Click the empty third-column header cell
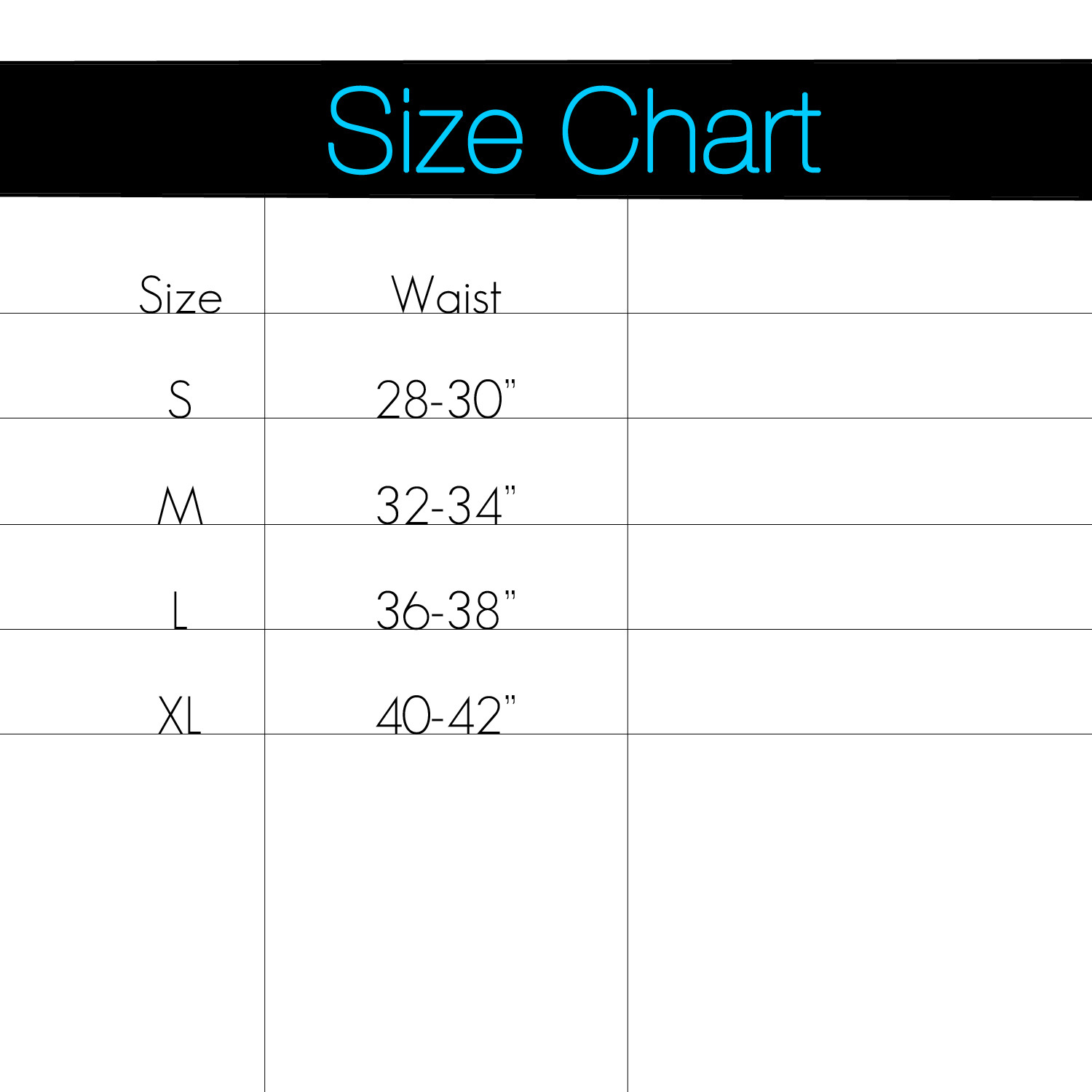Image resolution: width=1092 pixels, height=1092 pixels. pyautogui.click(x=859, y=256)
